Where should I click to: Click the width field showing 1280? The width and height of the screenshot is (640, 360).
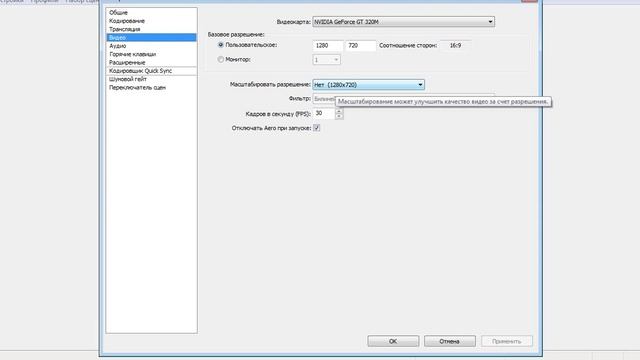pyautogui.click(x=327, y=46)
